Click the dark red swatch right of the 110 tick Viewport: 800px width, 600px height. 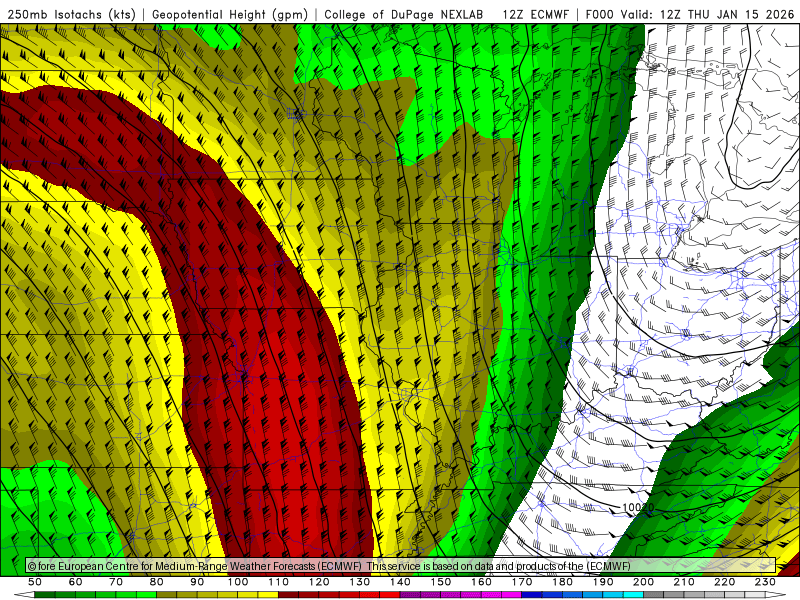(x=288, y=595)
